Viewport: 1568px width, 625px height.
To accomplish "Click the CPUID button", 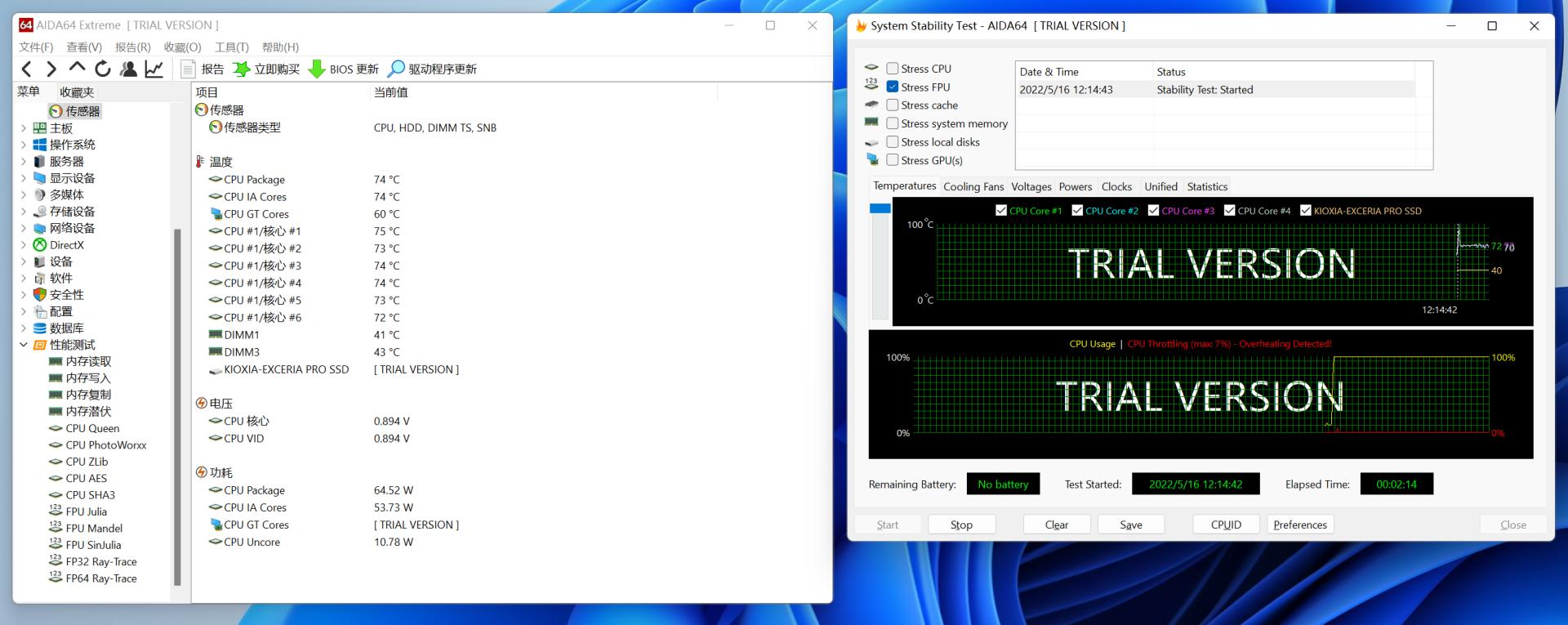I will pos(1226,525).
